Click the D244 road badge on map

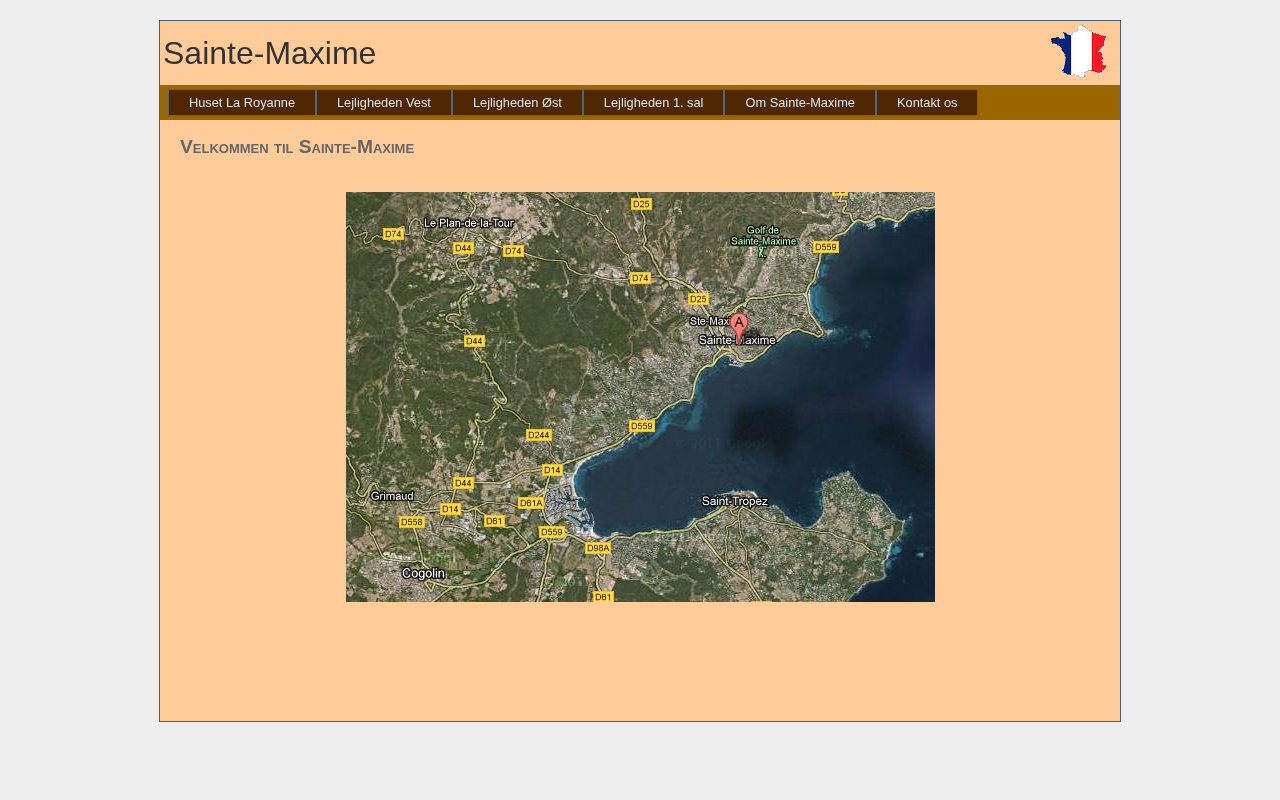point(539,435)
